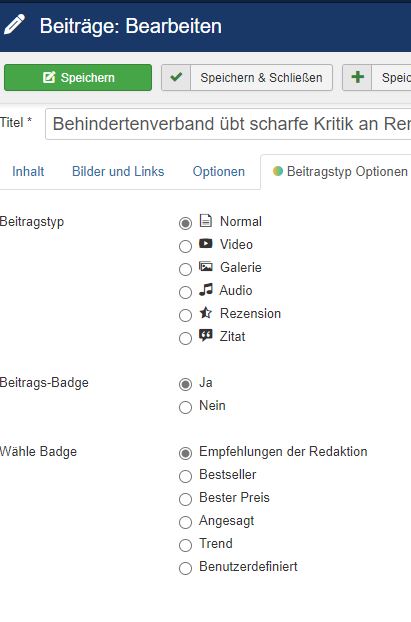Open the Bilder und Links tab
The width and height of the screenshot is (411, 622).
(x=118, y=171)
